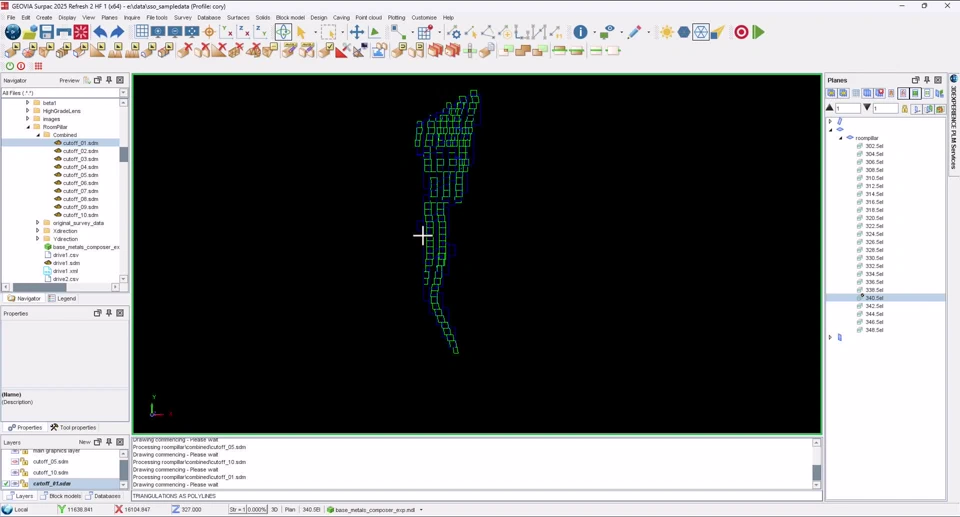Switch to the Databases tab

(104, 496)
